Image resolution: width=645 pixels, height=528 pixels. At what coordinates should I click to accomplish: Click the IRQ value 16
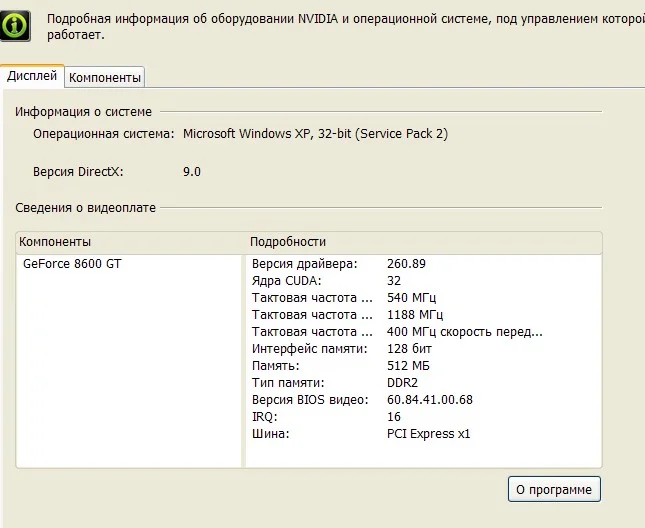point(394,417)
